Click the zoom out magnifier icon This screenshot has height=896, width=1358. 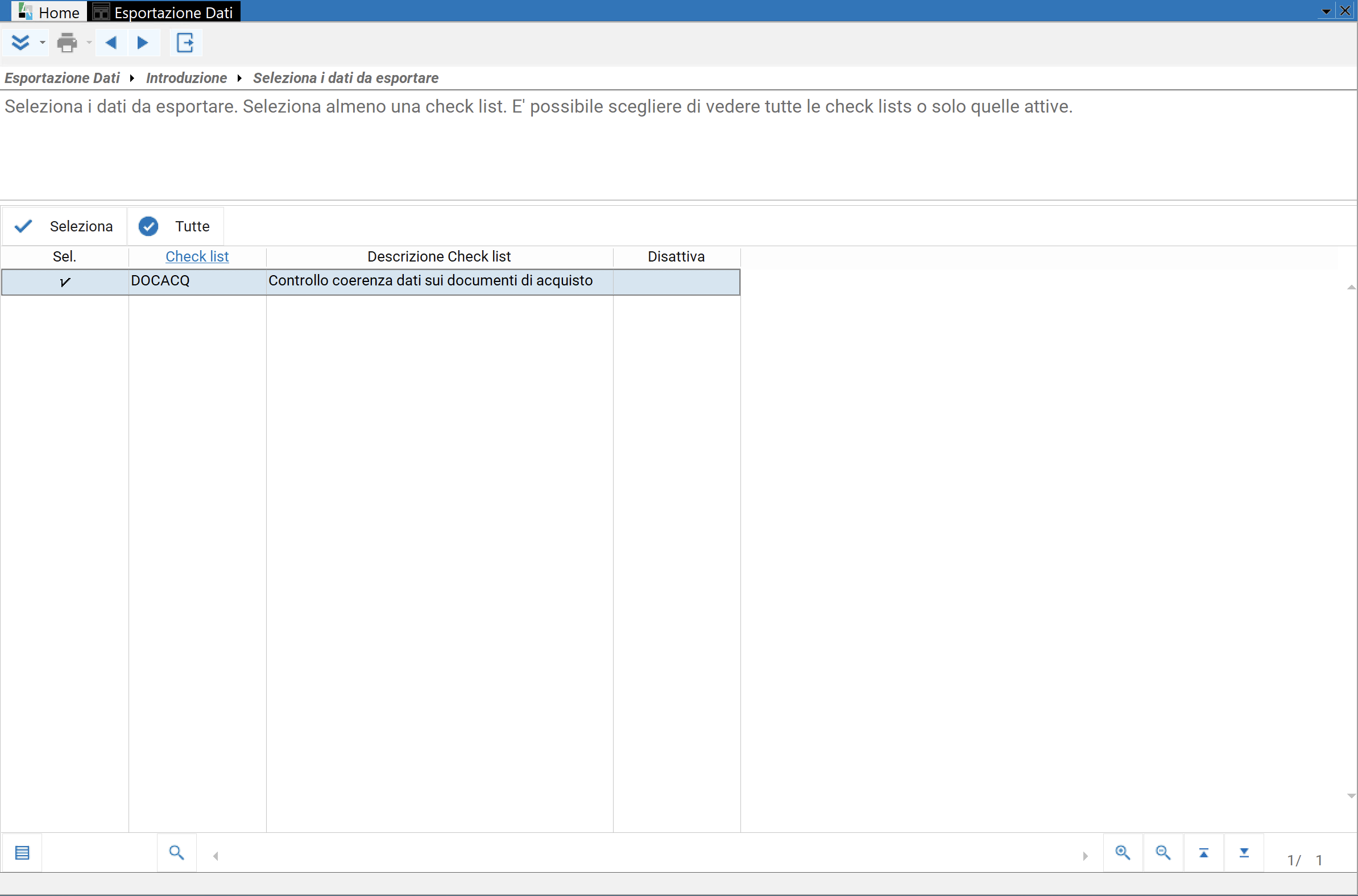(1163, 853)
